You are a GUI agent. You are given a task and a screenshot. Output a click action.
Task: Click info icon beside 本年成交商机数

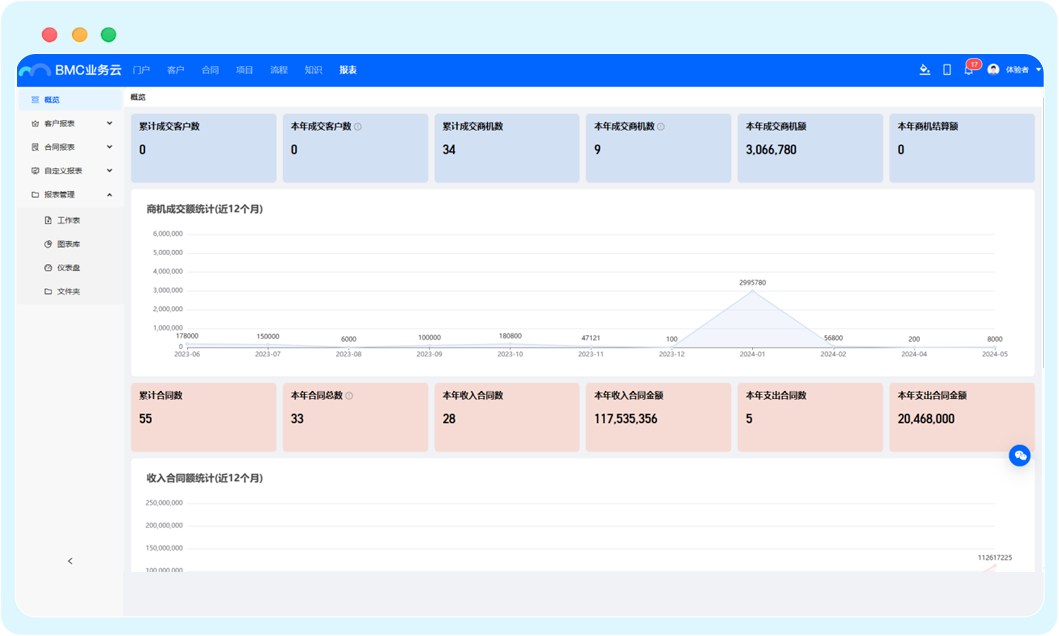(661, 127)
